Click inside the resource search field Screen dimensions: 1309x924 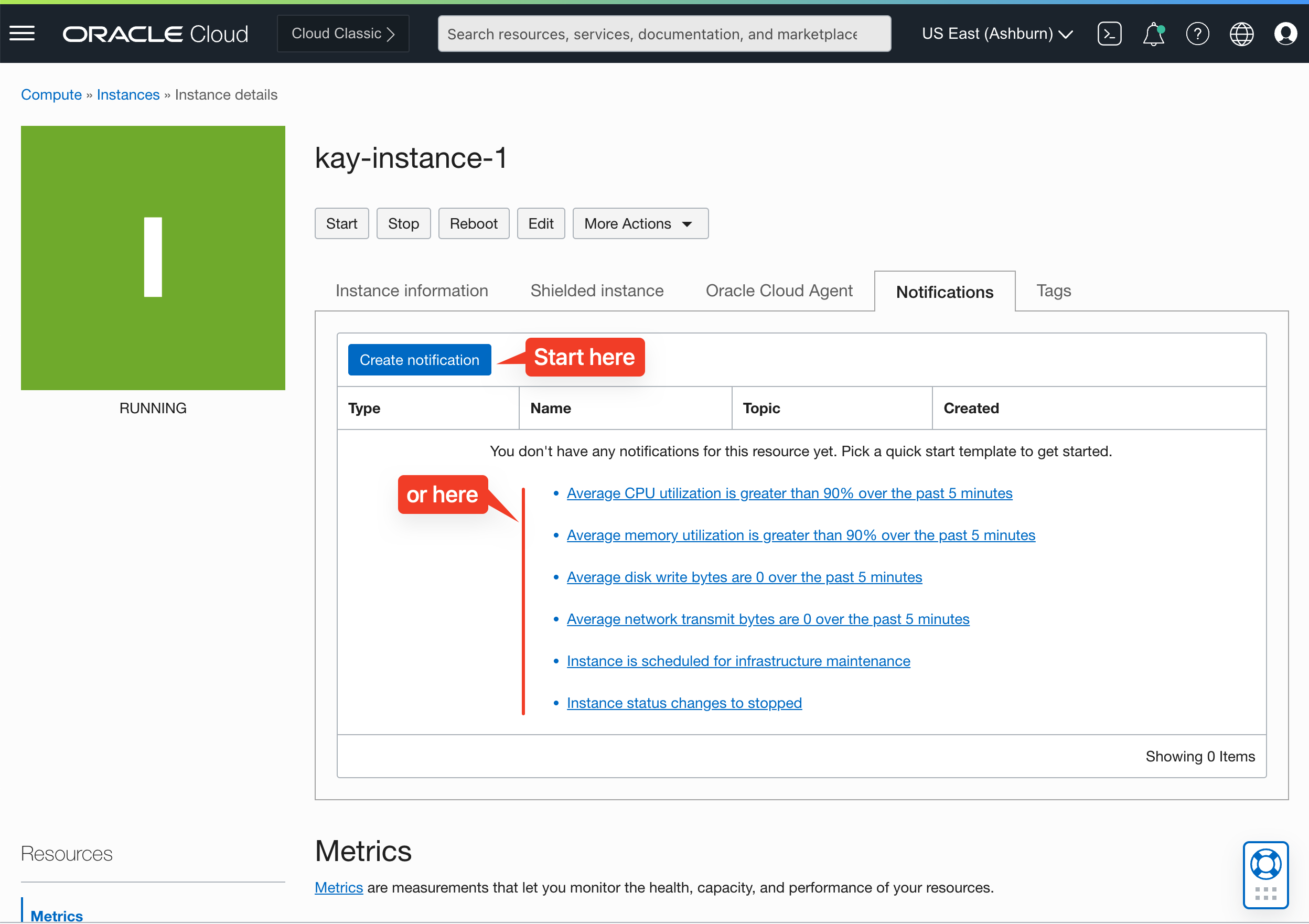(x=663, y=33)
